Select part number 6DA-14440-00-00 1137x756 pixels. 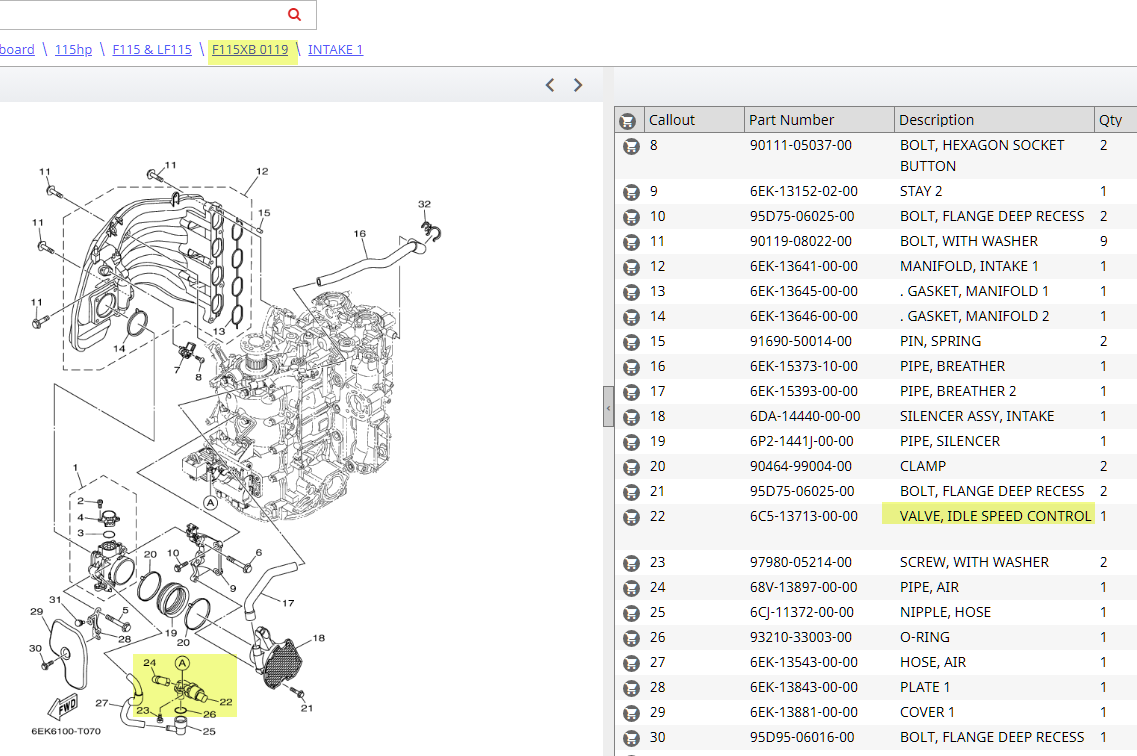pyautogui.click(x=805, y=416)
